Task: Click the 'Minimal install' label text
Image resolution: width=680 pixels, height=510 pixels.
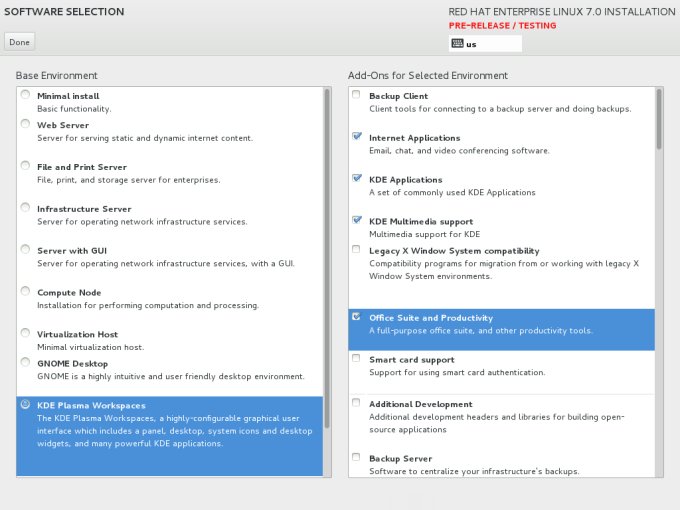Action: pos(68,96)
